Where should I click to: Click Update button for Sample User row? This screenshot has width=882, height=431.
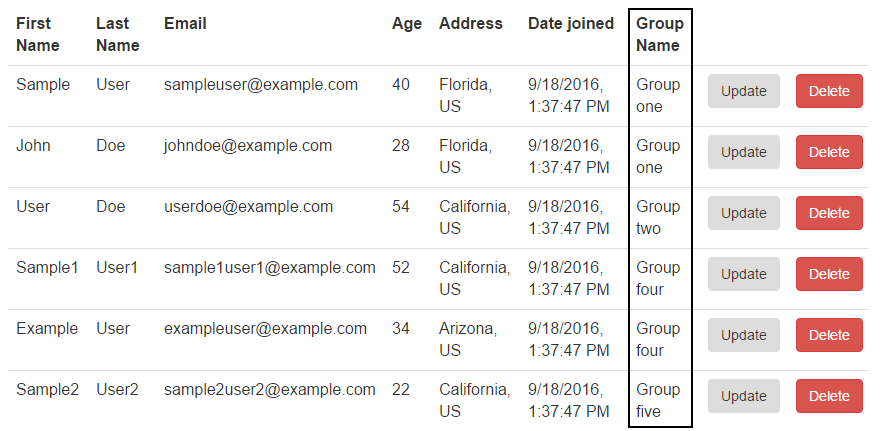pos(743,91)
